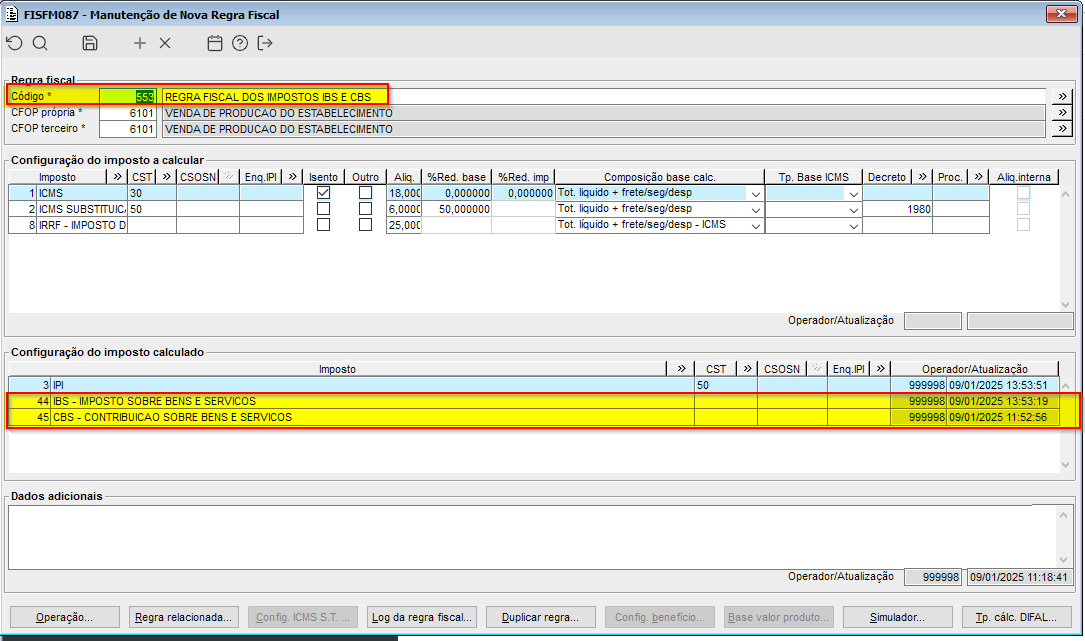Open help question mark icon

239,43
